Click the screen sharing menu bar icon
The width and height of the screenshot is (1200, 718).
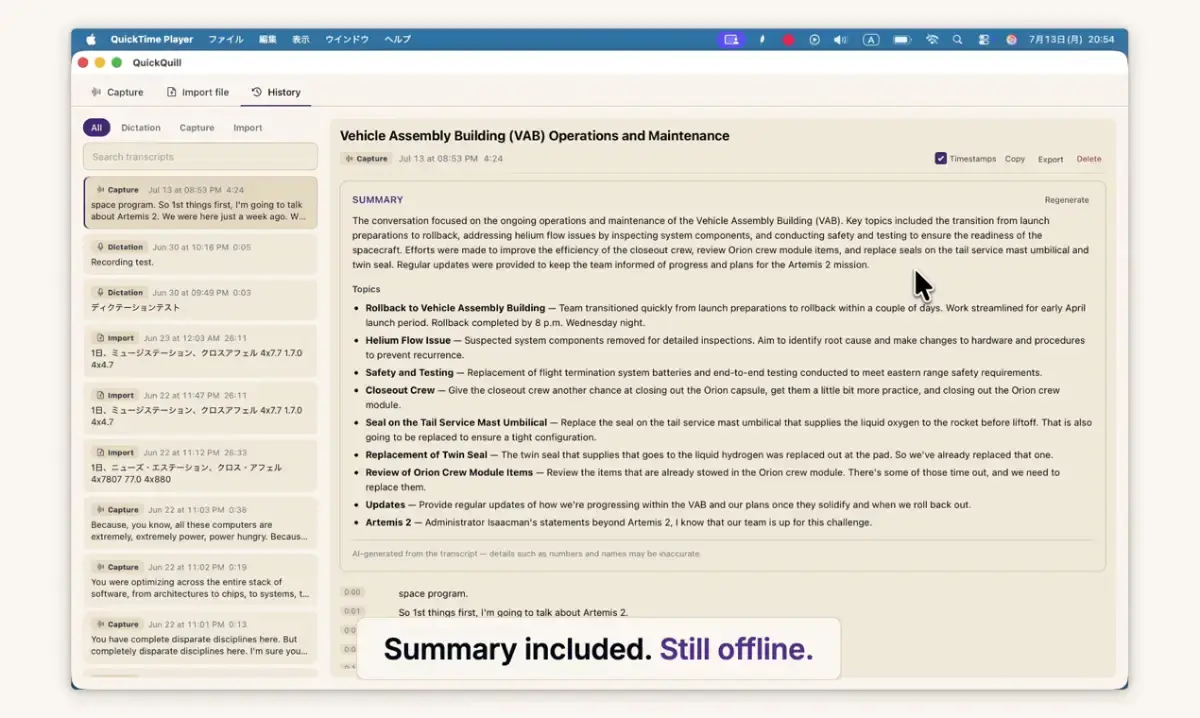[732, 40]
